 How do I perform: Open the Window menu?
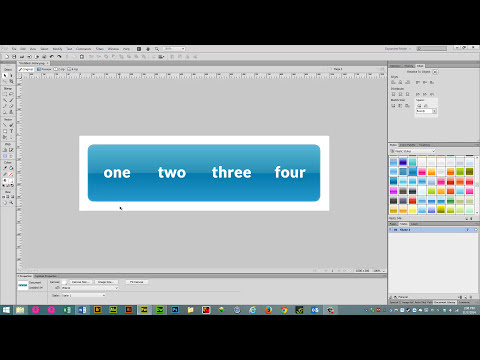[x=113, y=49]
